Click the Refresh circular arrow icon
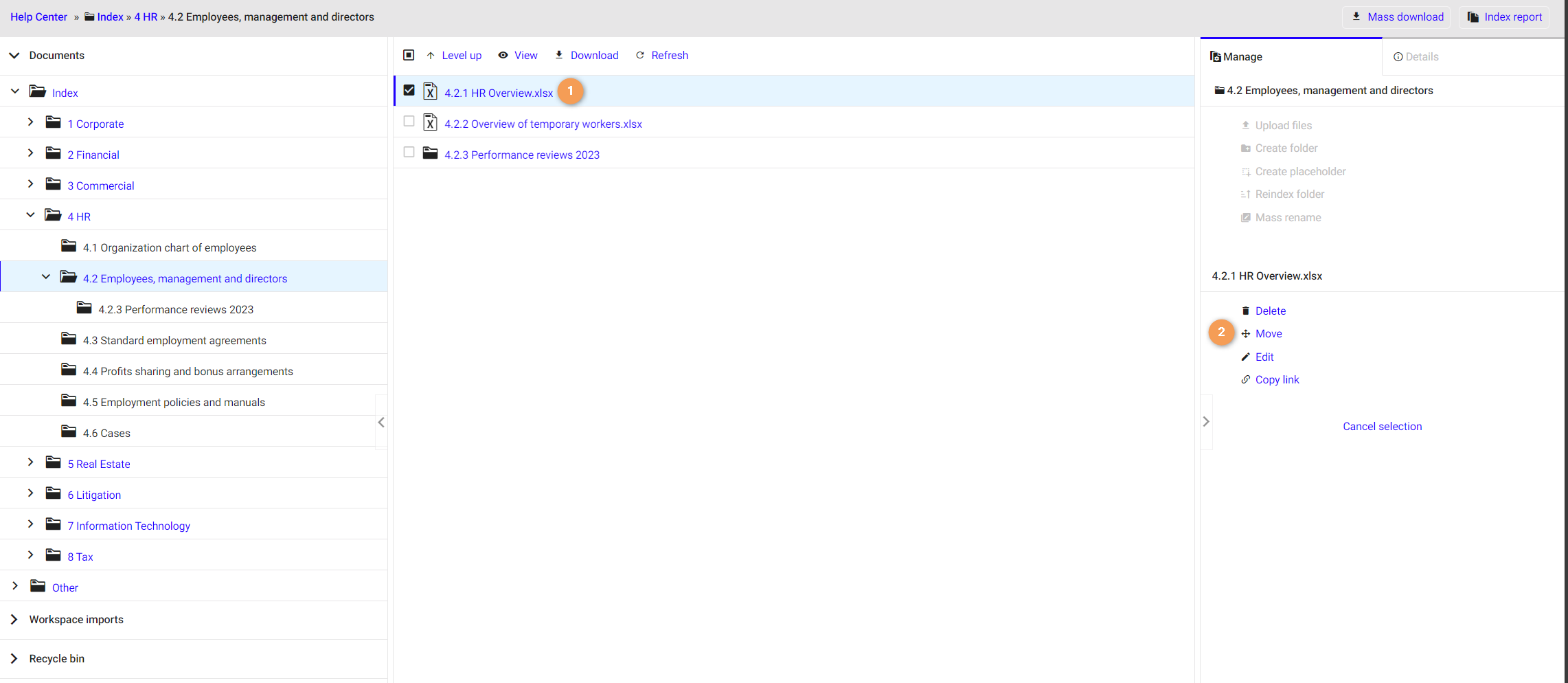The width and height of the screenshot is (1568, 683). 640,56
